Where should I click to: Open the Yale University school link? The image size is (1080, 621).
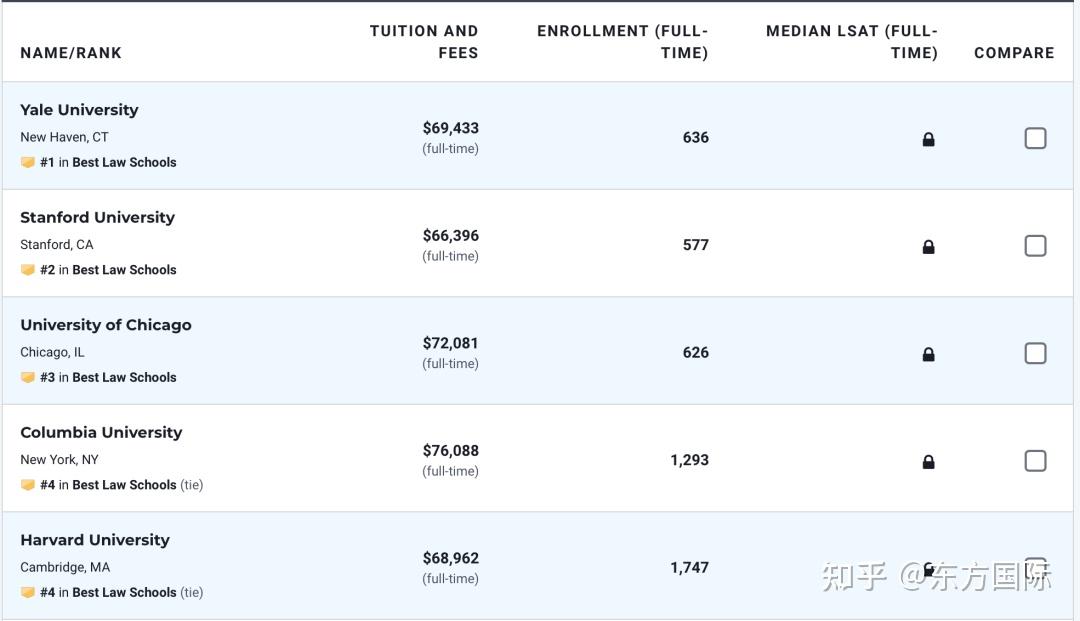pos(79,110)
